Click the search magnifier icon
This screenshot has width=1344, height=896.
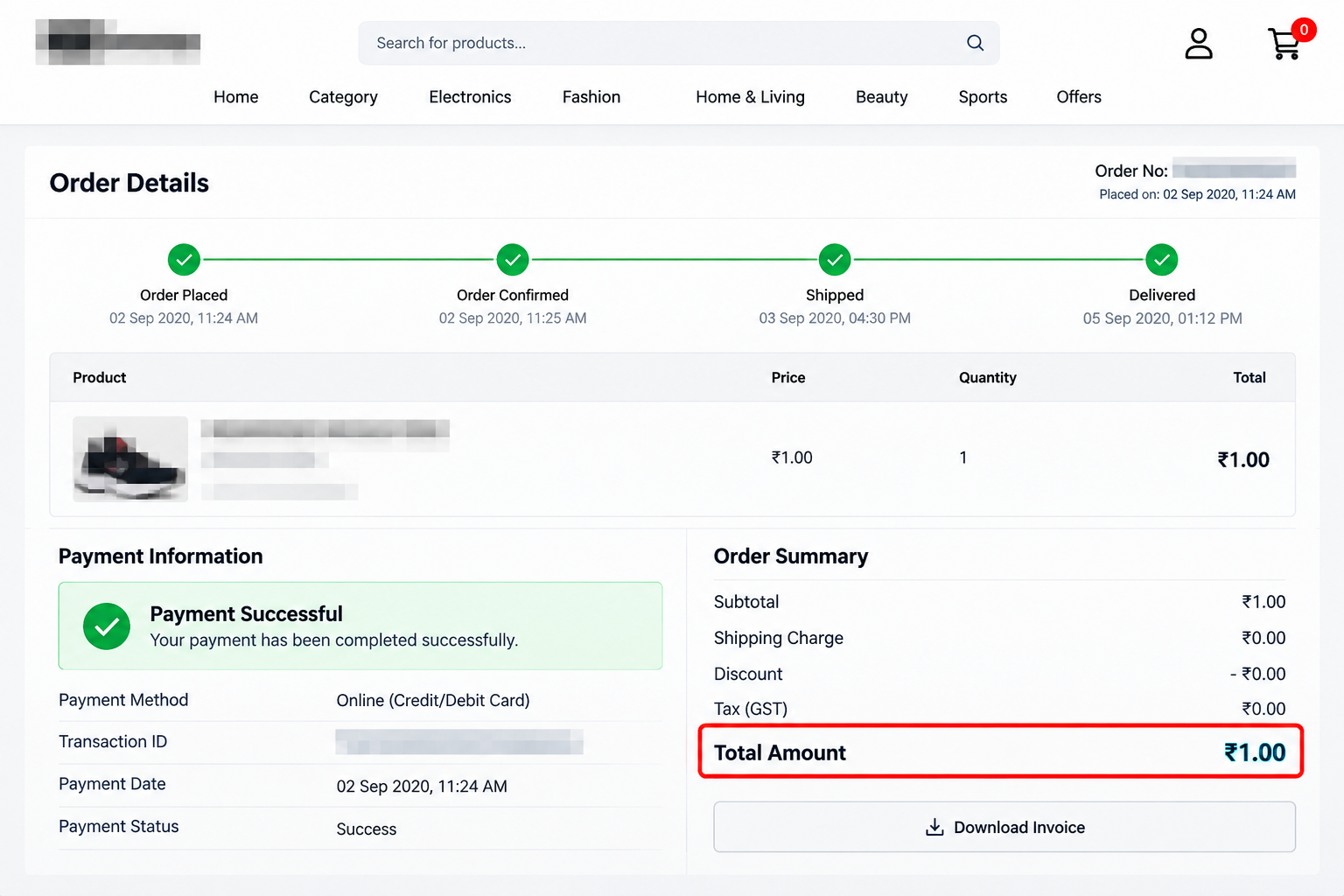coord(975,43)
